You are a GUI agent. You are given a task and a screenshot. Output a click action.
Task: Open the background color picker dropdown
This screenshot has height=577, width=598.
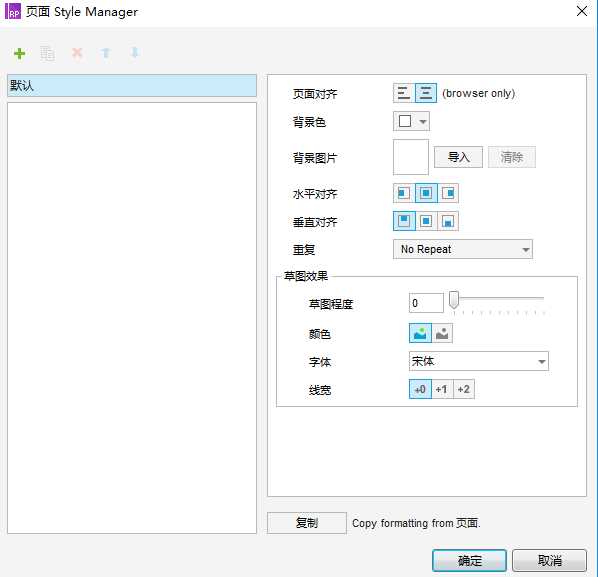click(411, 121)
